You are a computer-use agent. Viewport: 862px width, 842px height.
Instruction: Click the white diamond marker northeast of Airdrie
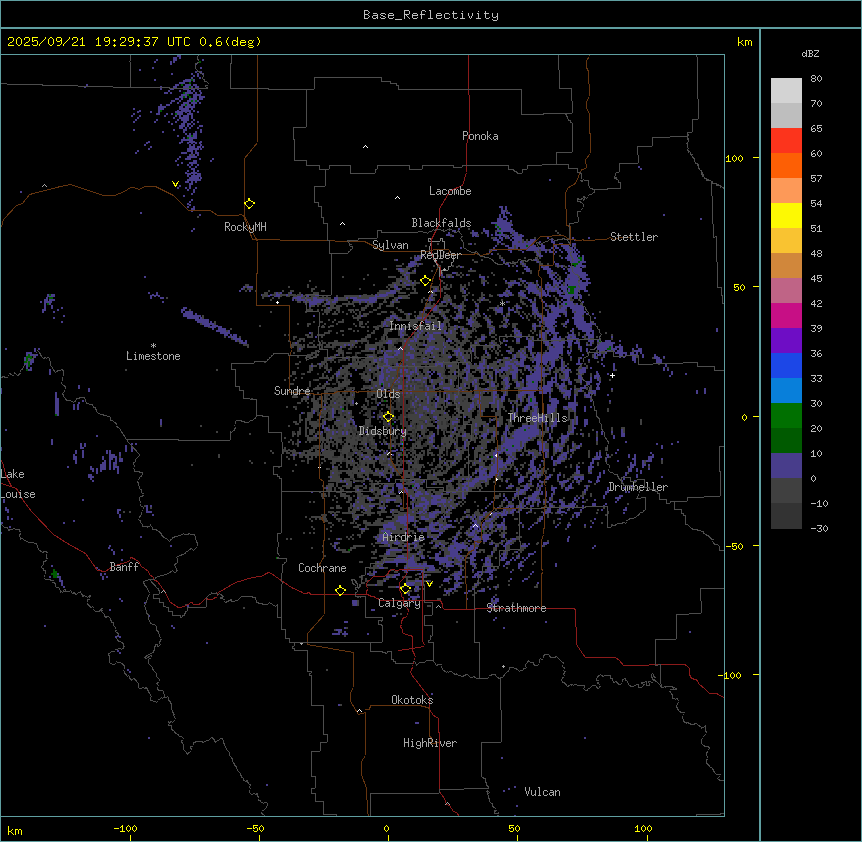[475, 525]
